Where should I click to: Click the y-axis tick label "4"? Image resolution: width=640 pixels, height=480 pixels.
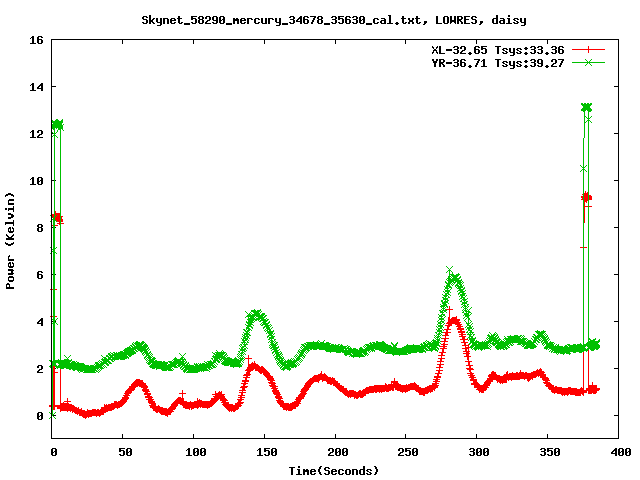[x=40, y=322]
